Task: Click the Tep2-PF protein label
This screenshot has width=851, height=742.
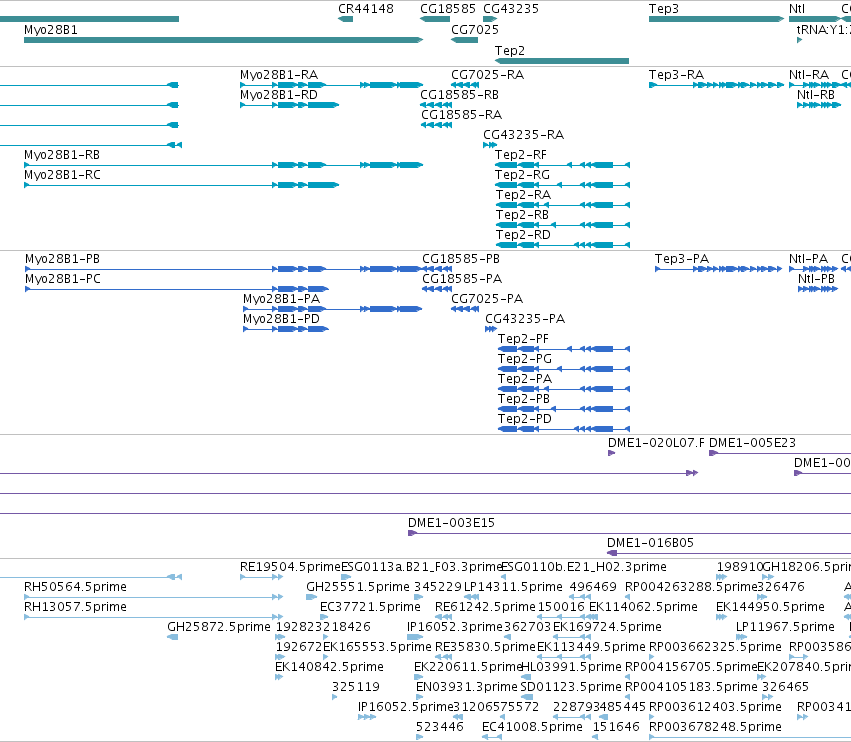Action: click(x=523, y=339)
